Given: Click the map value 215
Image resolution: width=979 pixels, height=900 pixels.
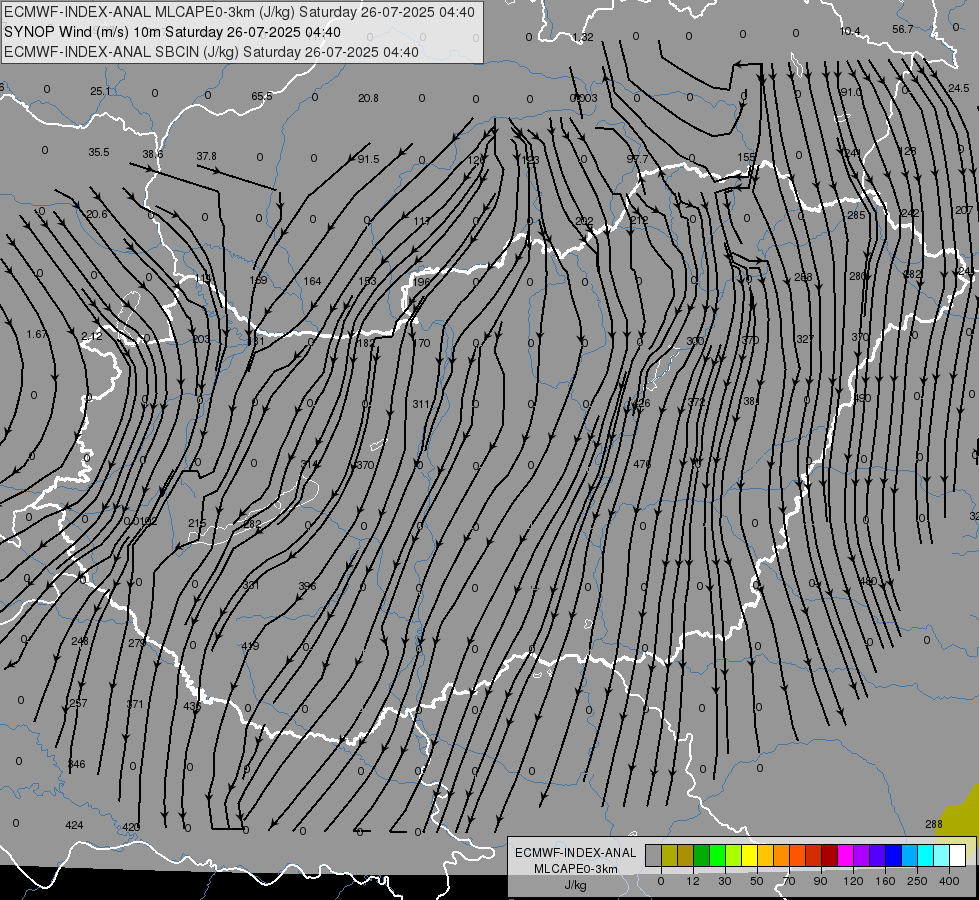Looking at the screenshot, I should point(197,523).
